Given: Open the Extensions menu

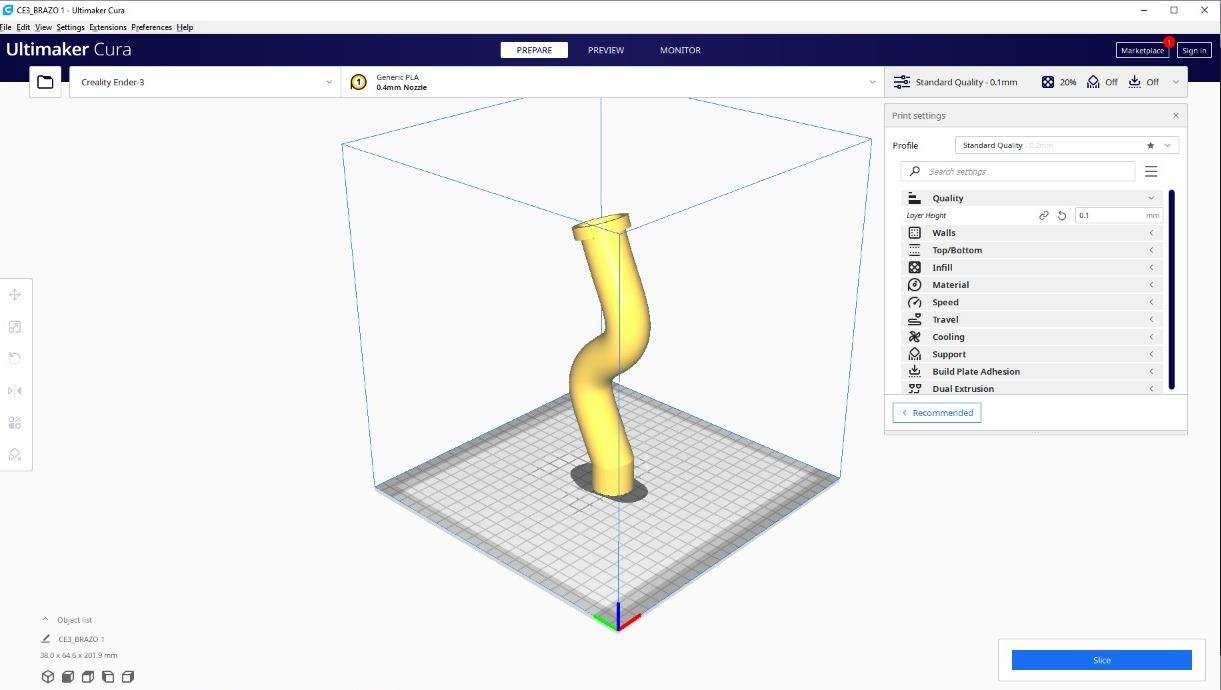Looking at the screenshot, I should click(108, 27).
